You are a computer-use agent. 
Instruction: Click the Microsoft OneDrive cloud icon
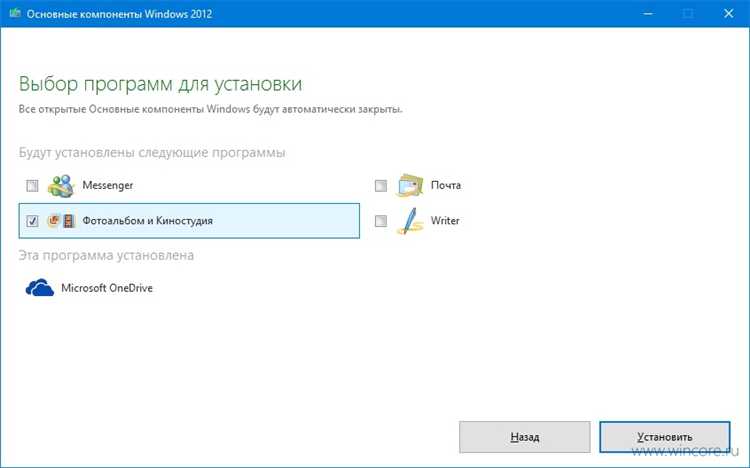[x=40, y=288]
